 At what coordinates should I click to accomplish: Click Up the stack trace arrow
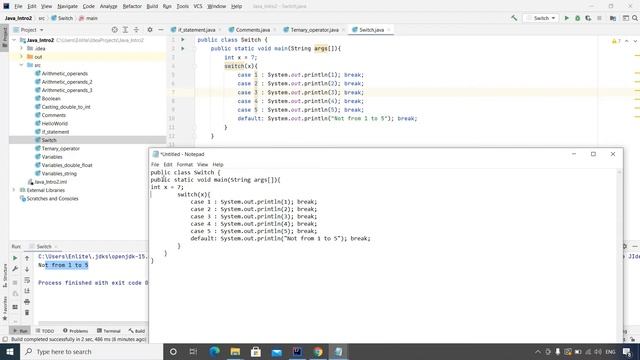27,258
